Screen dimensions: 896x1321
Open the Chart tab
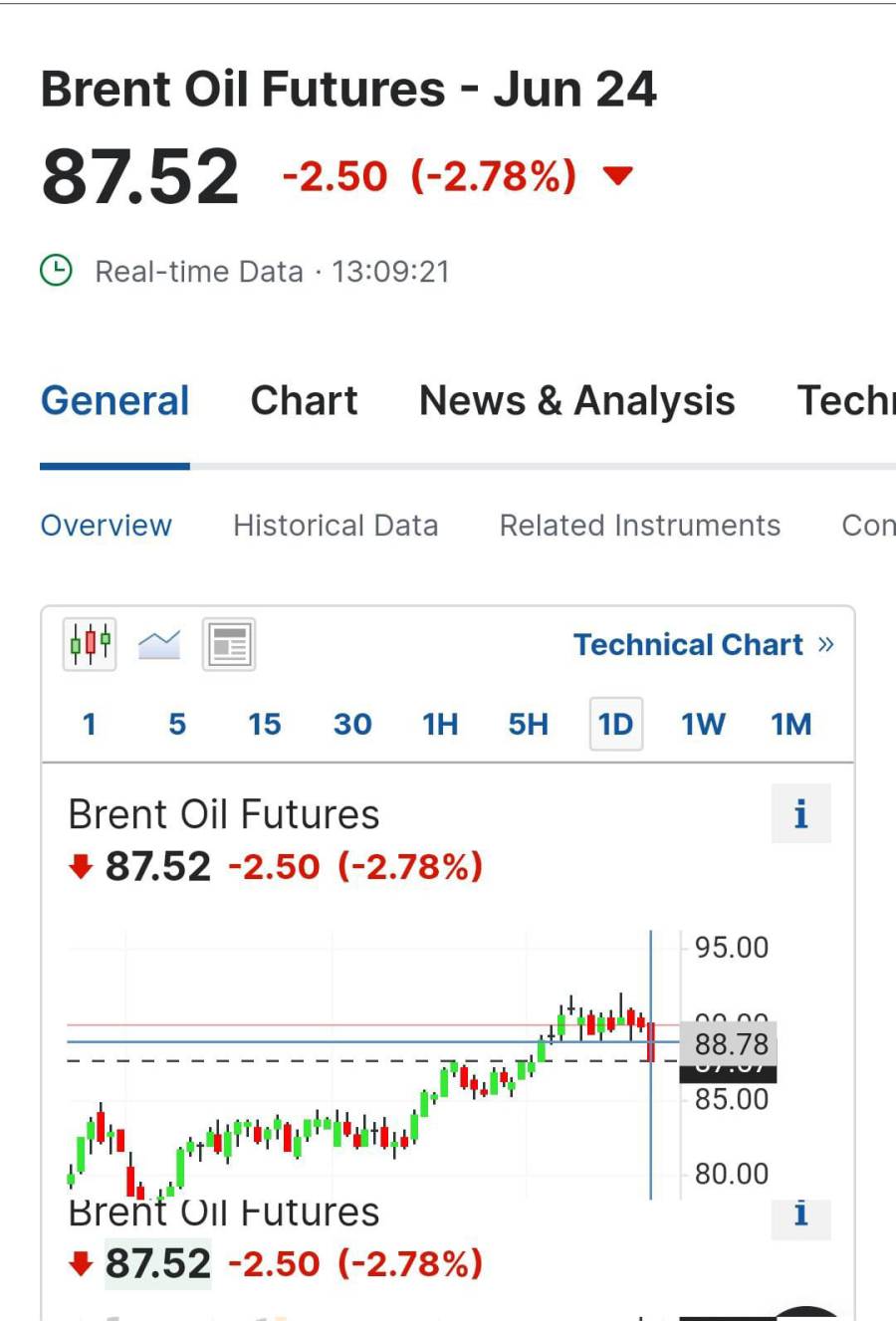click(304, 400)
